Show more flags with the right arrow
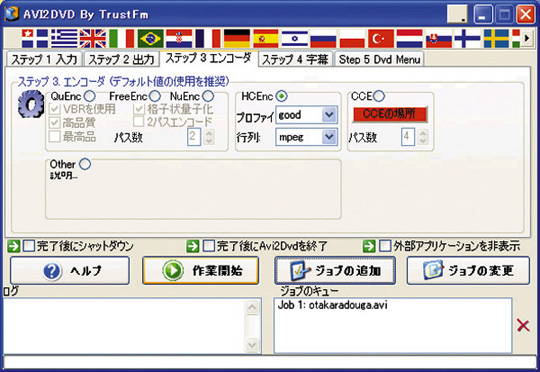 (527, 38)
